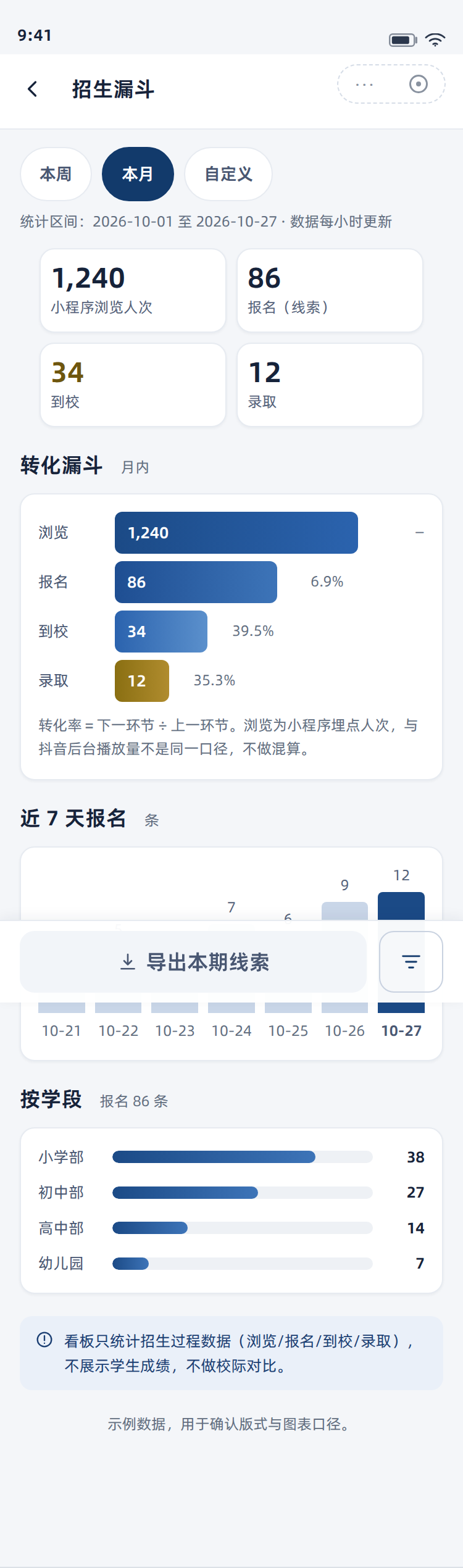Tap the info icon in the notice

tap(44, 1339)
